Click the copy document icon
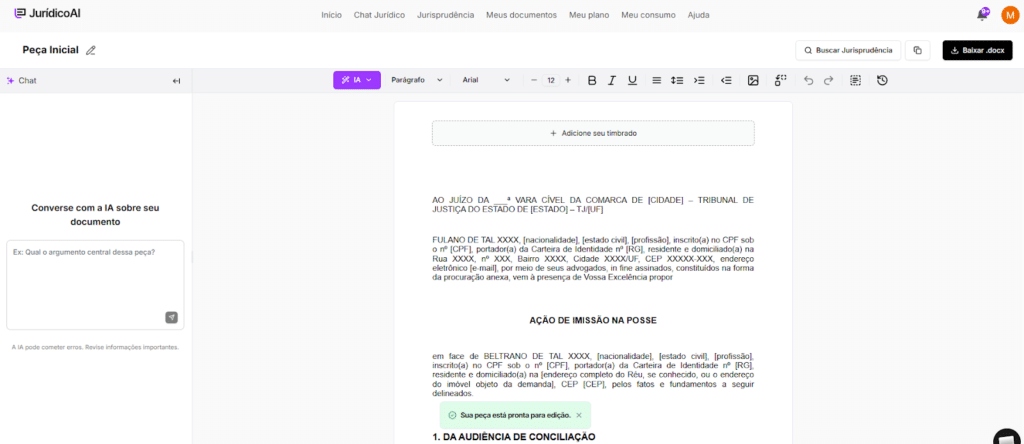This screenshot has height=444, width=1024. point(918,50)
